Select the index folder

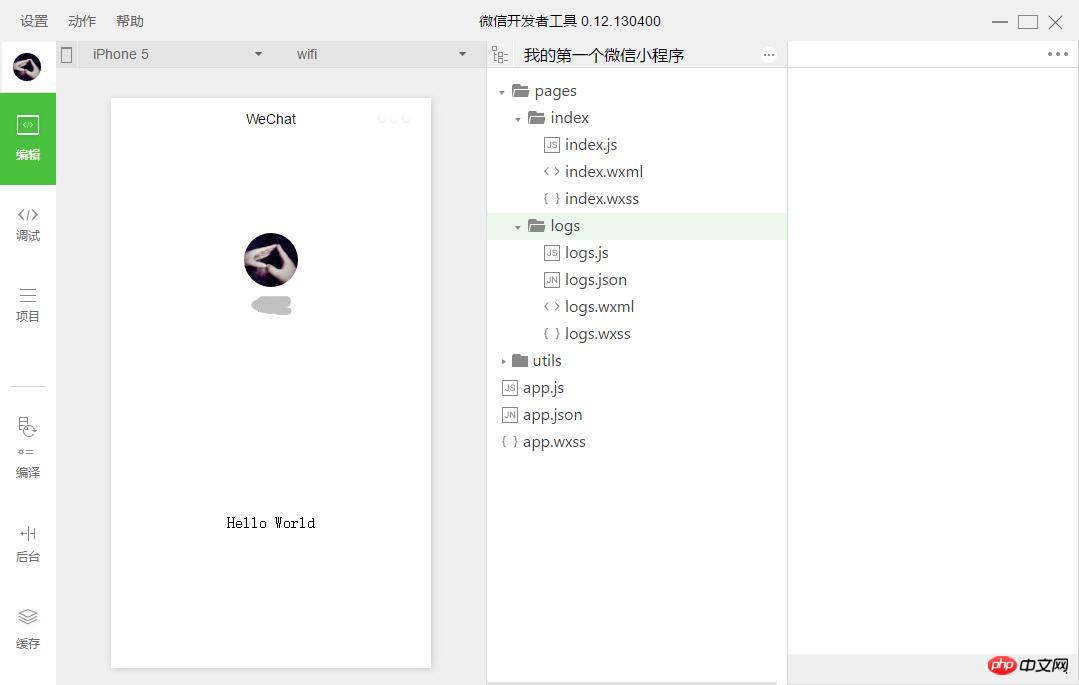(x=569, y=118)
